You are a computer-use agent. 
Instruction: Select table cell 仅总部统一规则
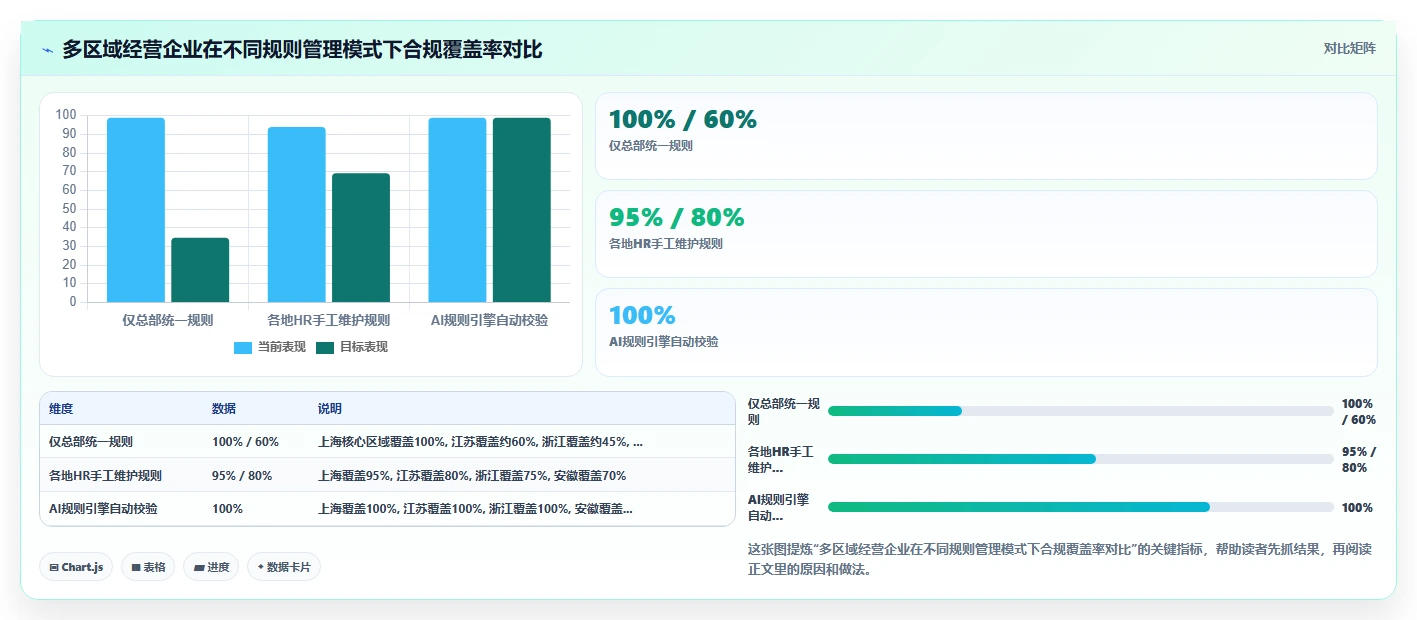pyautogui.click(x=121, y=441)
